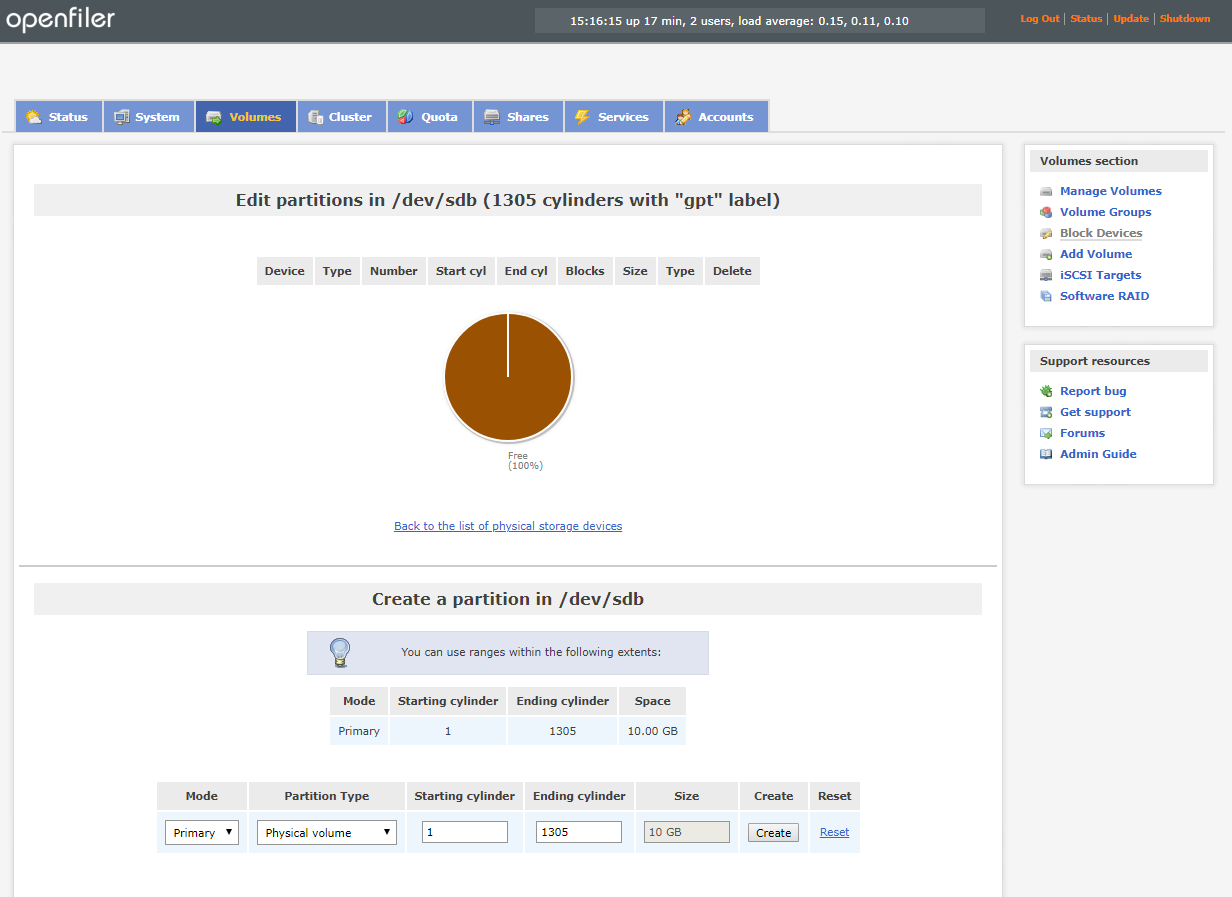The height and width of the screenshot is (897, 1232).
Task: Go to the Services tab
Action: [x=613, y=117]
